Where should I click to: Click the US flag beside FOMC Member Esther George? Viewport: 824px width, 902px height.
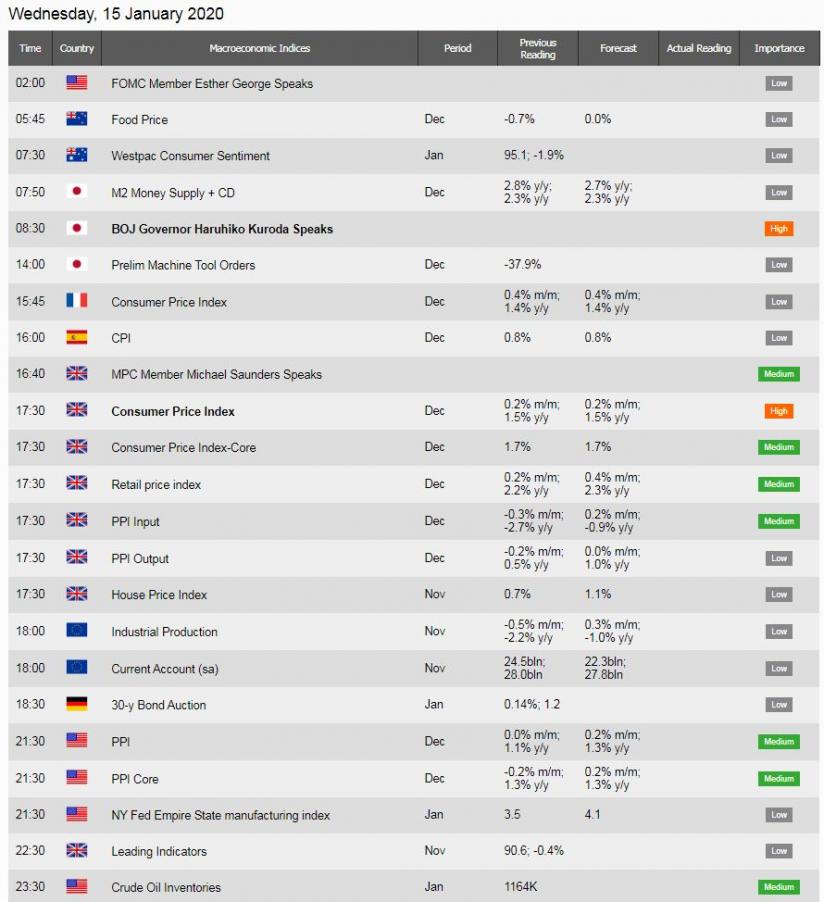click(77, 83)
